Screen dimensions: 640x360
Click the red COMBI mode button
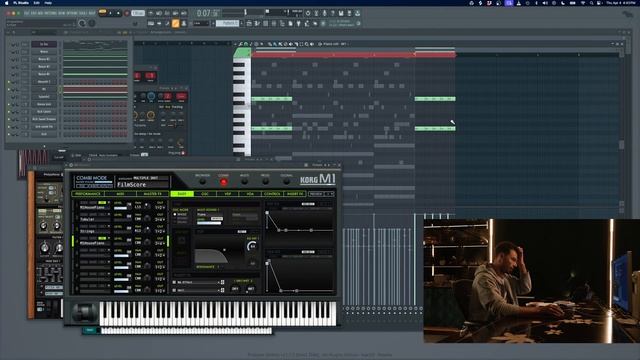tap(223, 182)
